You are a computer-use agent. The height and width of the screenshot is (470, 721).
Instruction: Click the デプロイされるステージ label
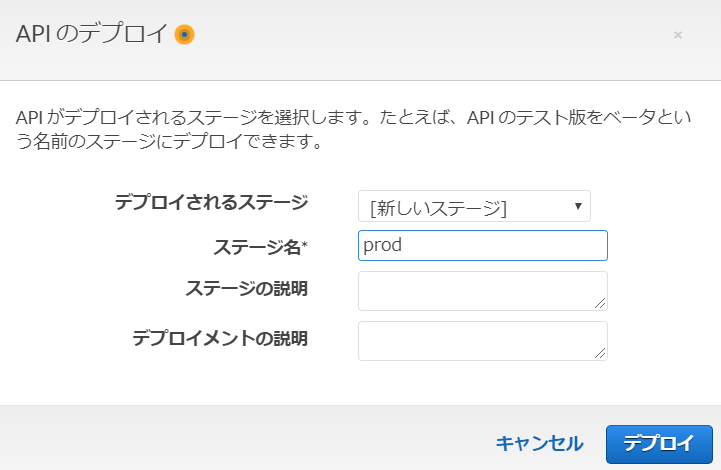[211, 203]
